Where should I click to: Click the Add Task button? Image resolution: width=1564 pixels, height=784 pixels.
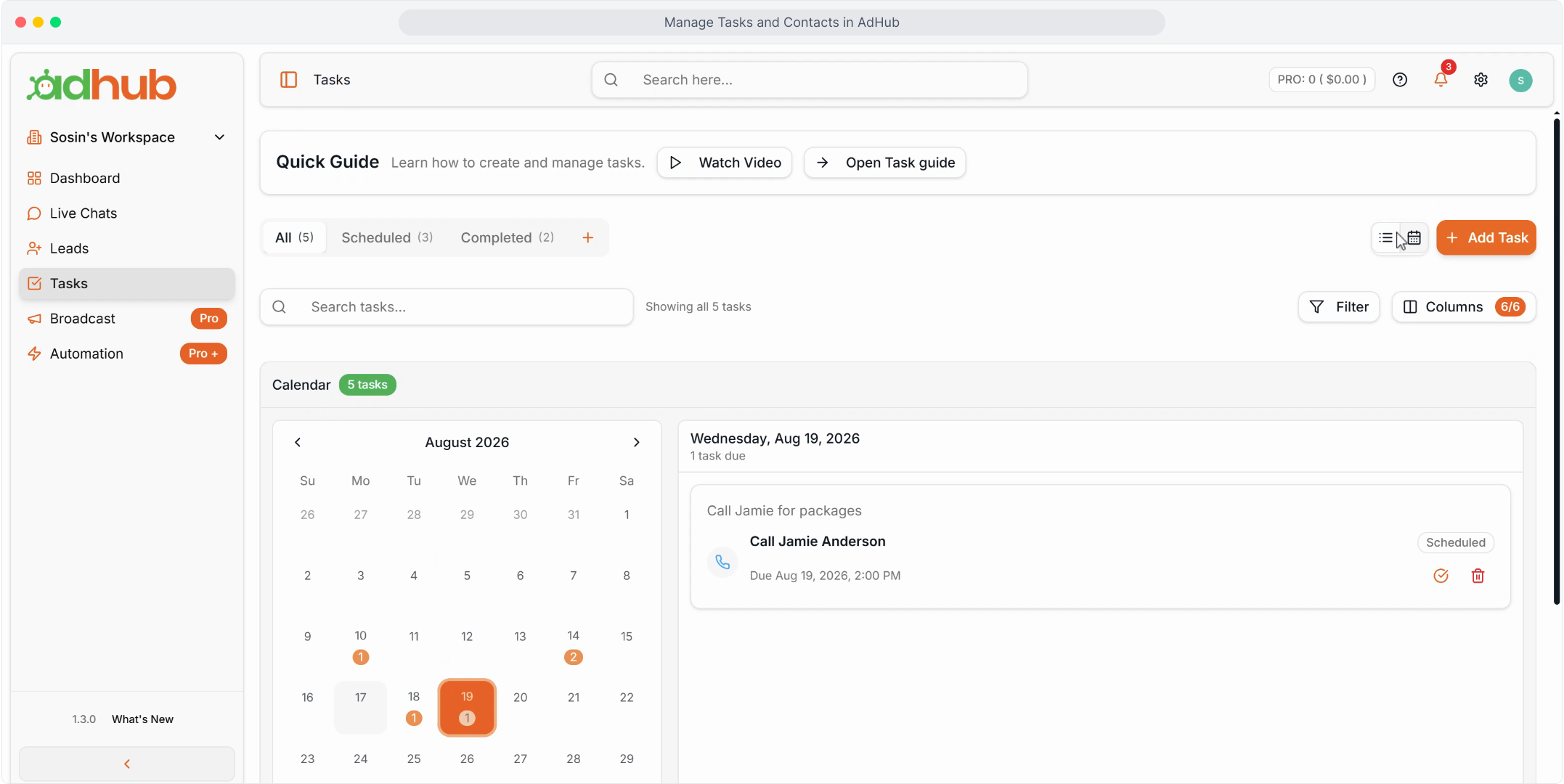coord(1486,237)
